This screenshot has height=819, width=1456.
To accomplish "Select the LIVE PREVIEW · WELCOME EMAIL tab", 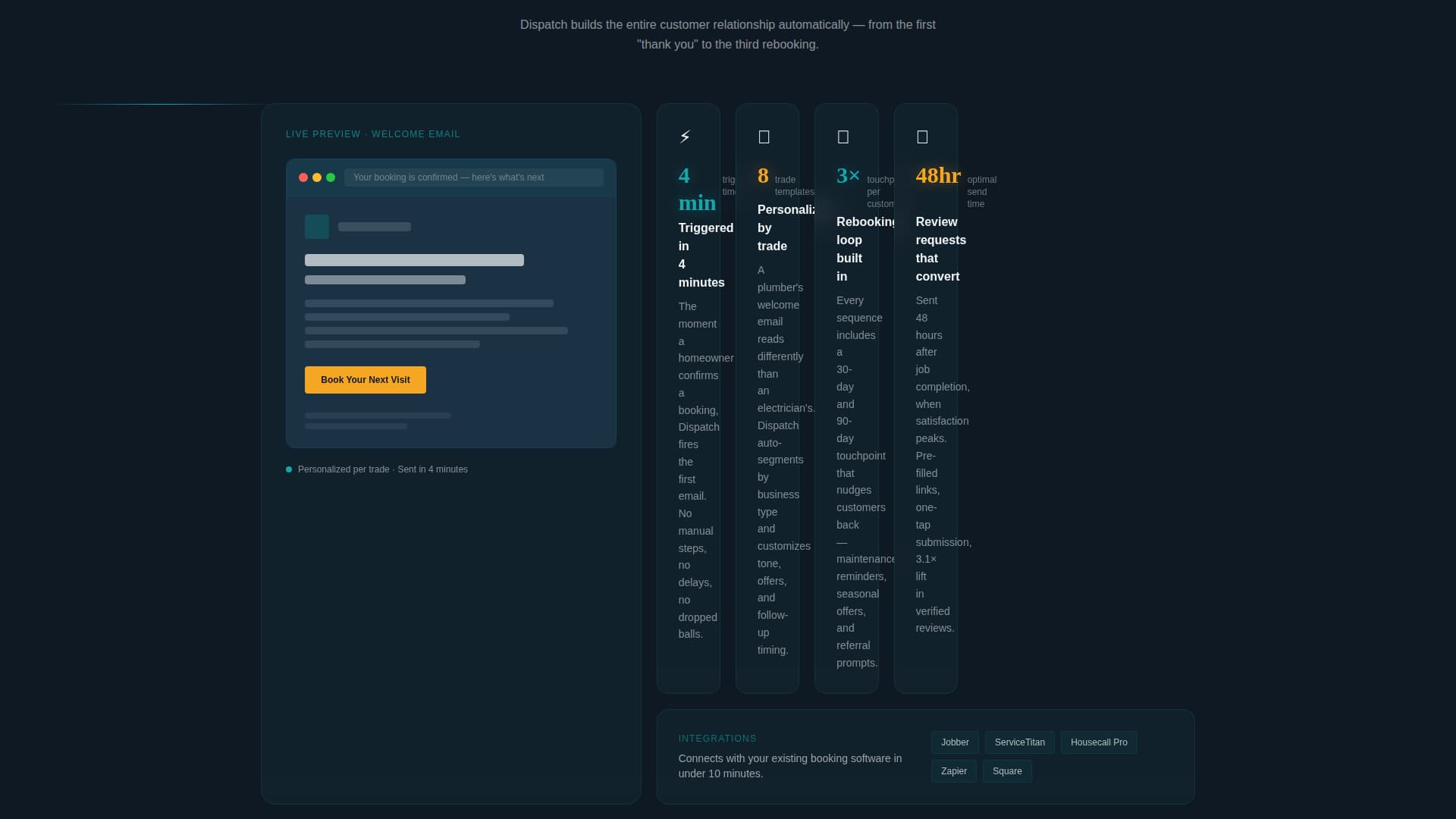I will pos(372,133).
